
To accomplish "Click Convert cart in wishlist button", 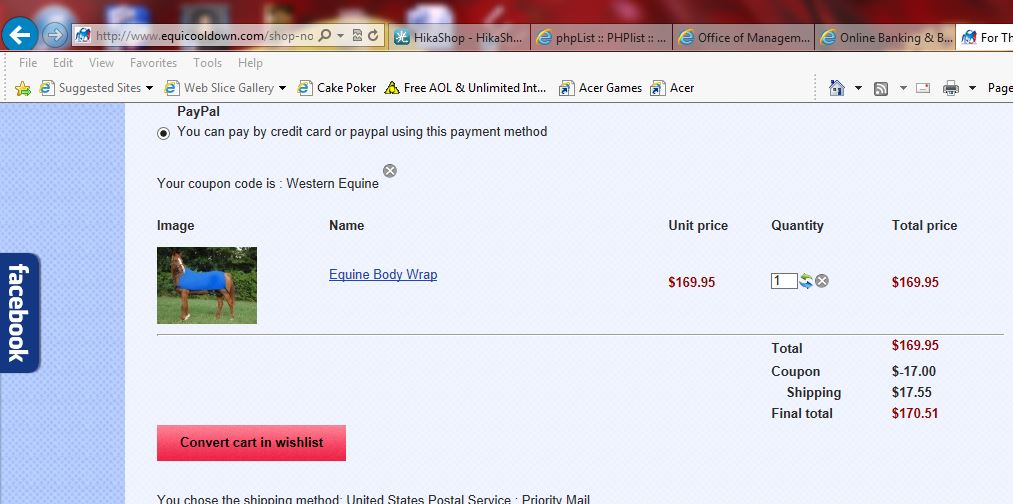I will [251, 443].
